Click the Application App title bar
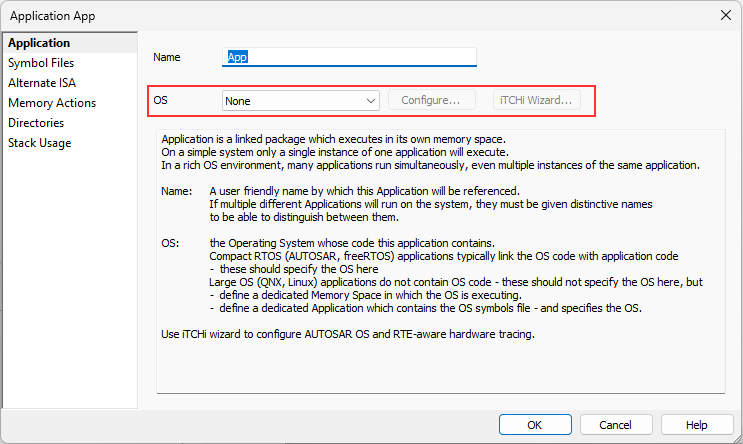This screenshot has height=444, width=743. tap(300, 15)
